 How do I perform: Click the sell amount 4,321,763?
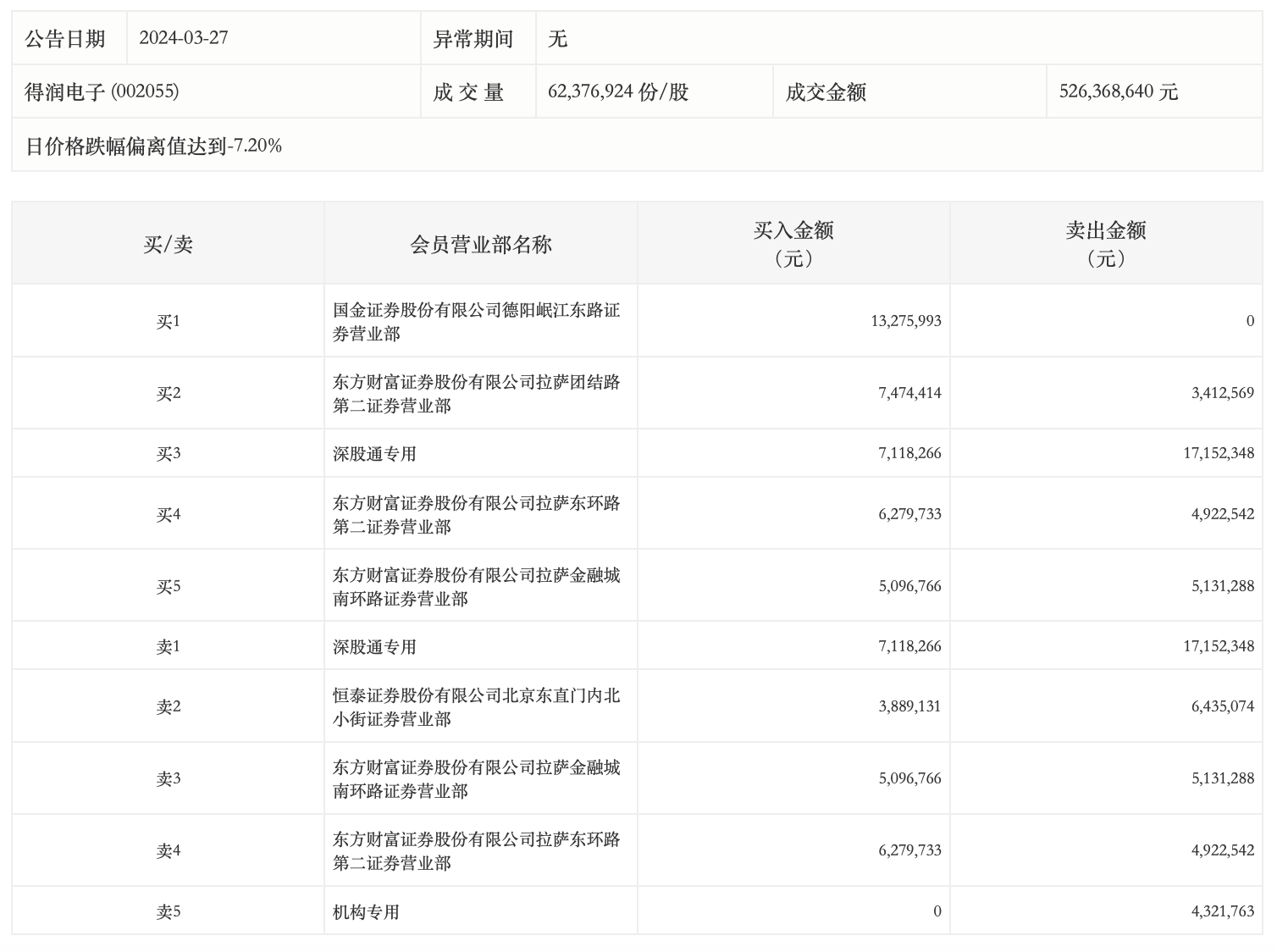coord(1222,911)
